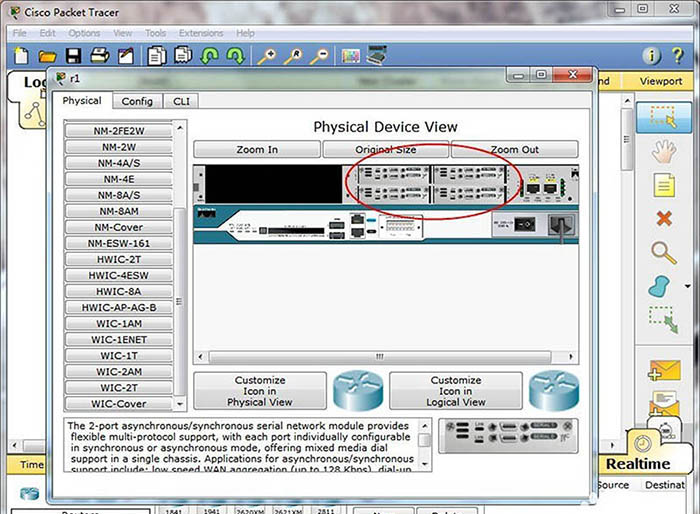Toggle the router power switch
The width and height of the screenshot is (700, 514).
click(x=525, y=224)
